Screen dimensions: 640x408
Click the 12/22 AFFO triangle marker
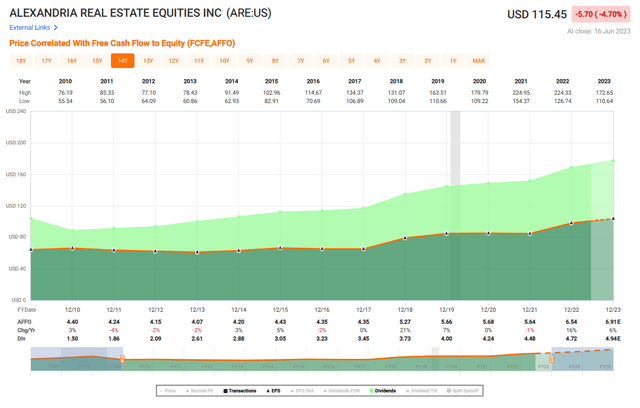click(571, 223)
